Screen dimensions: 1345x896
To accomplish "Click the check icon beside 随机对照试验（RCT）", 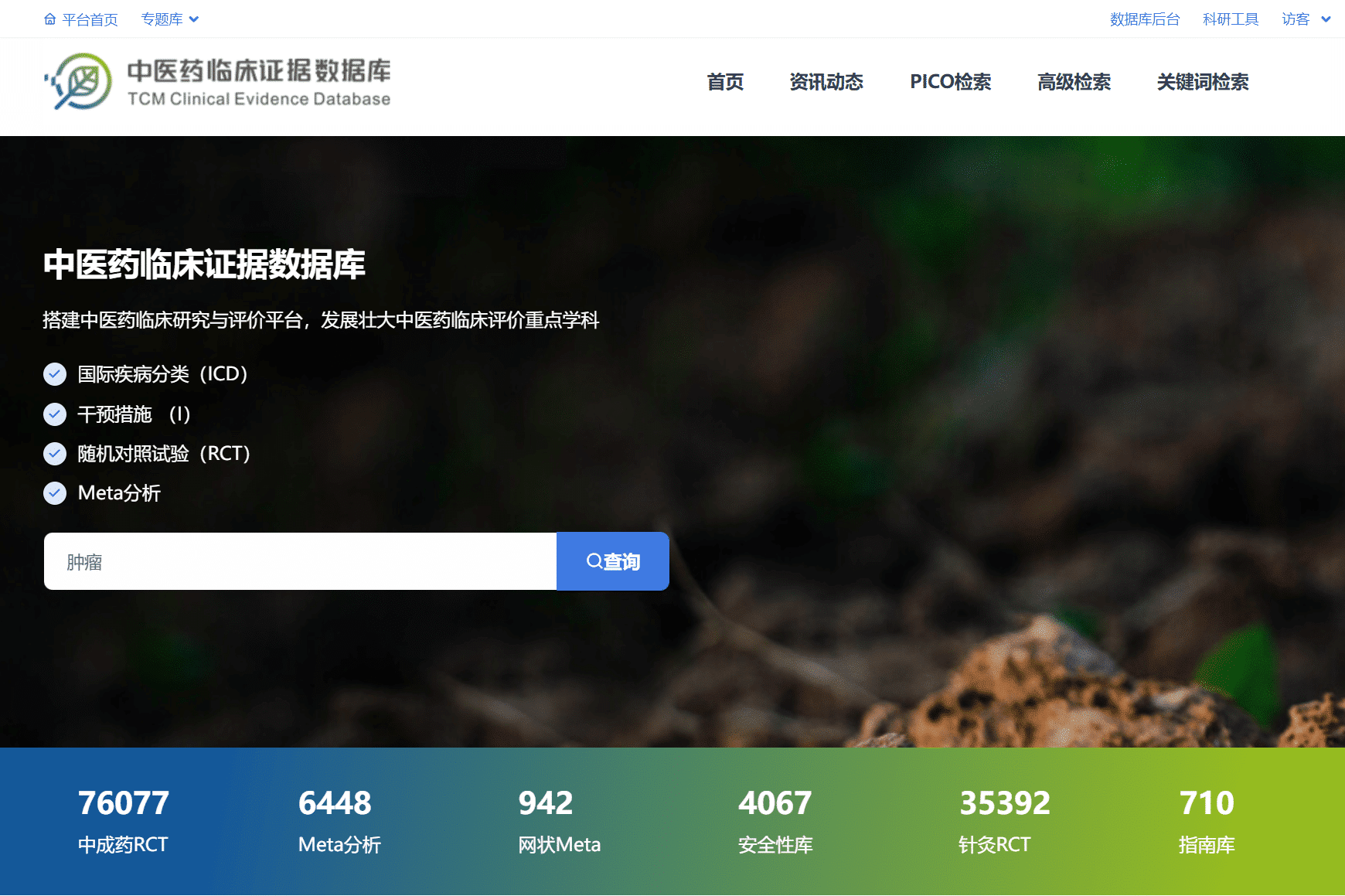I will coord(55,454).
